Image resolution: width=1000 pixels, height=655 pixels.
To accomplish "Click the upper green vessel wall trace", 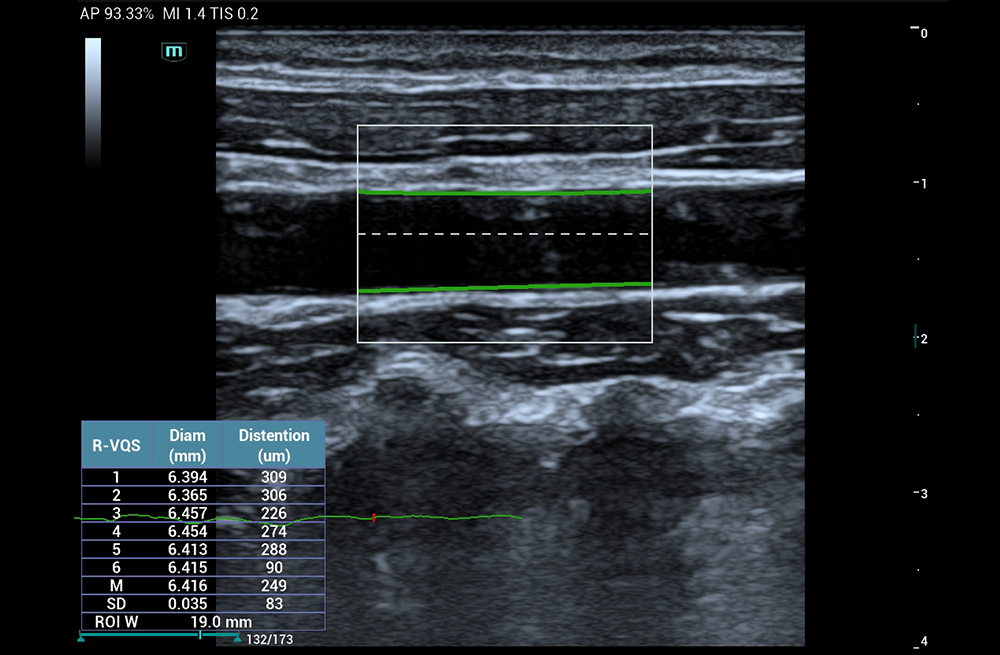I will tap(505, 191).
